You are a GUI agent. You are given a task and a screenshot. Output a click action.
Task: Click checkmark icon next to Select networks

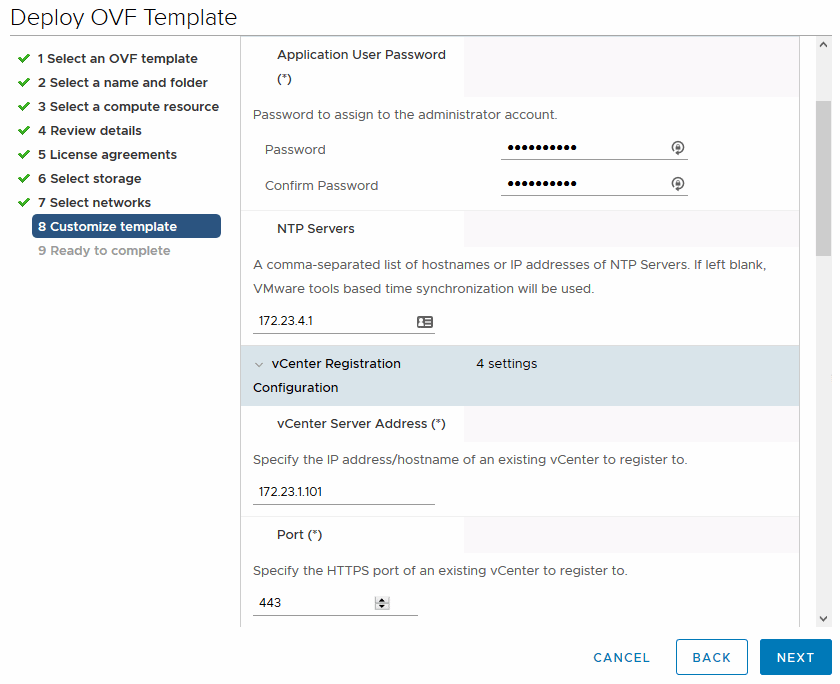pos(24,203)
